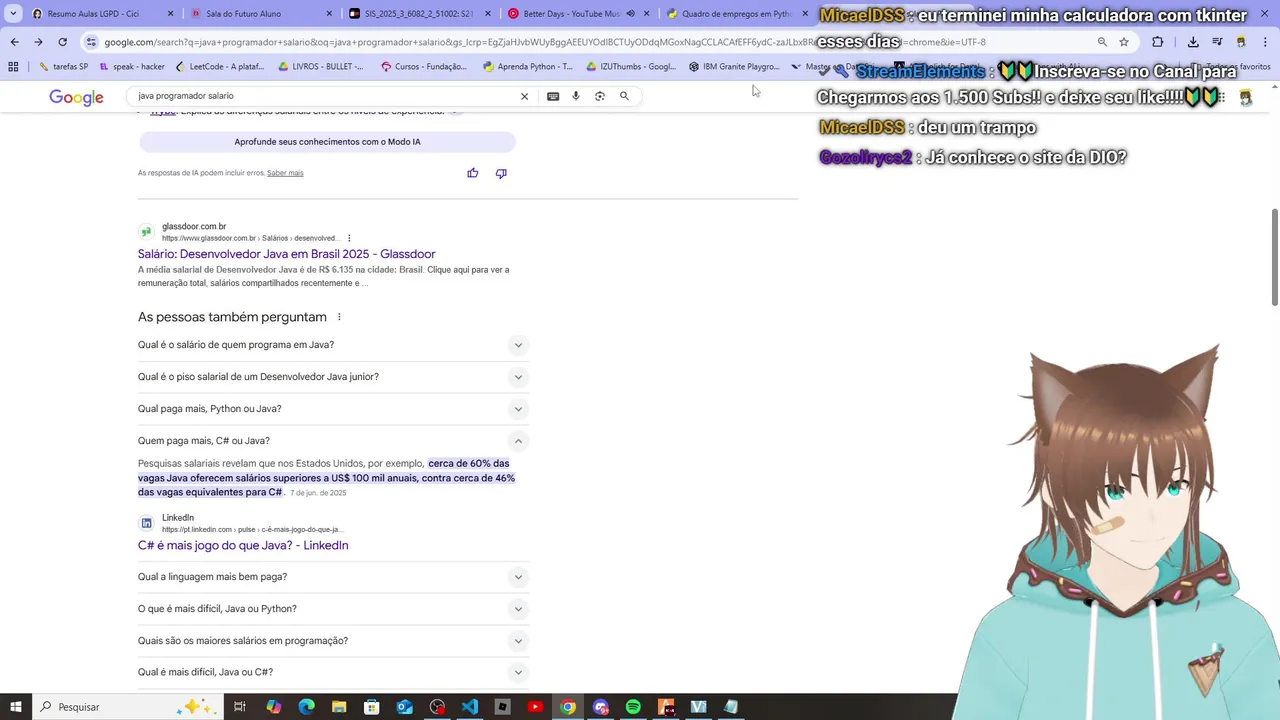Open Task View on the taskbar
Image resolution: width=1280 pixels, height=720 pixels.
[240, 707]
